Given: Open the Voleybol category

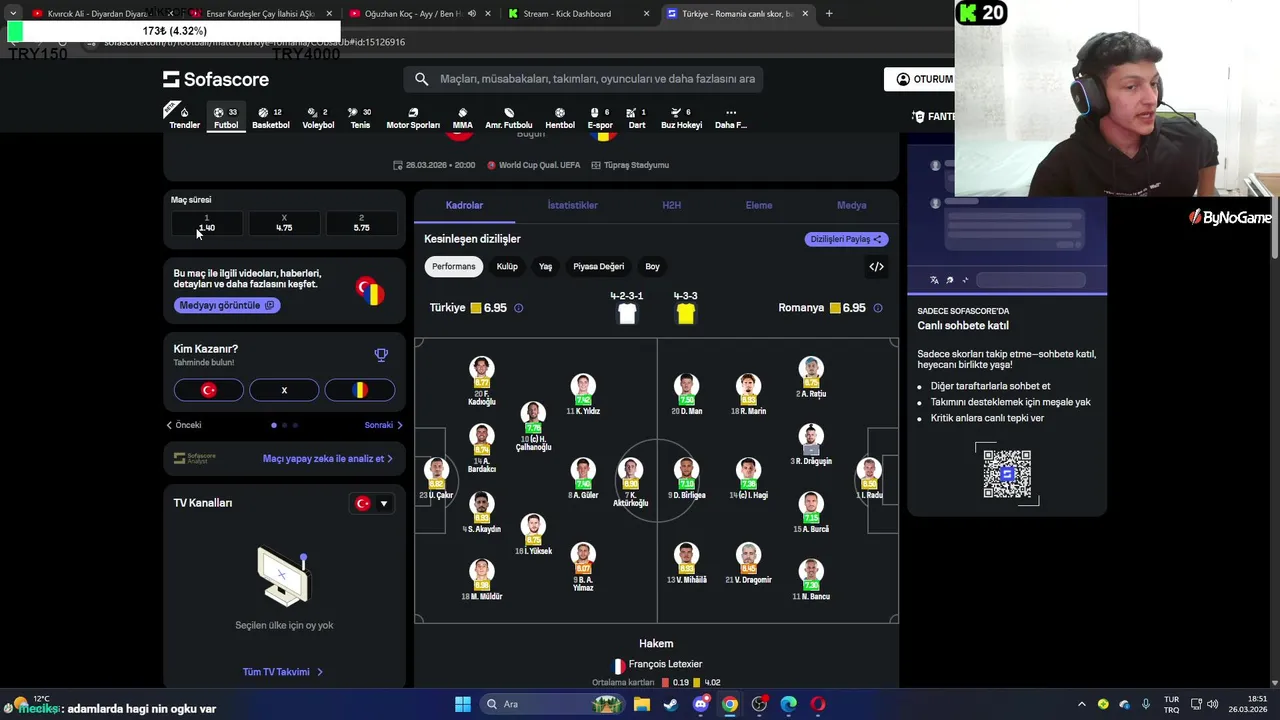Looking at the screenshot, I should (318, 118).
